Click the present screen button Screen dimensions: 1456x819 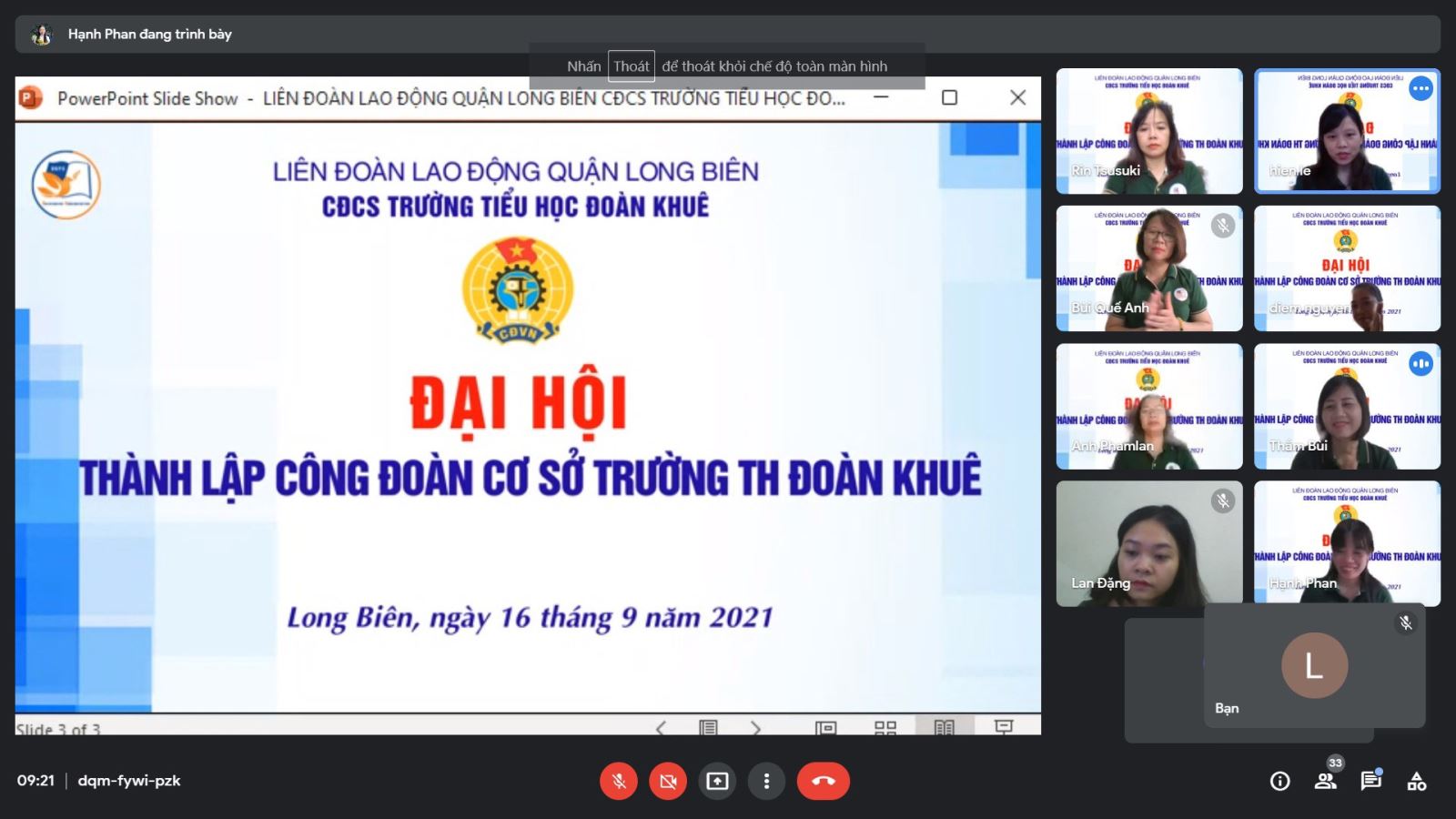(x=717, y=781)
